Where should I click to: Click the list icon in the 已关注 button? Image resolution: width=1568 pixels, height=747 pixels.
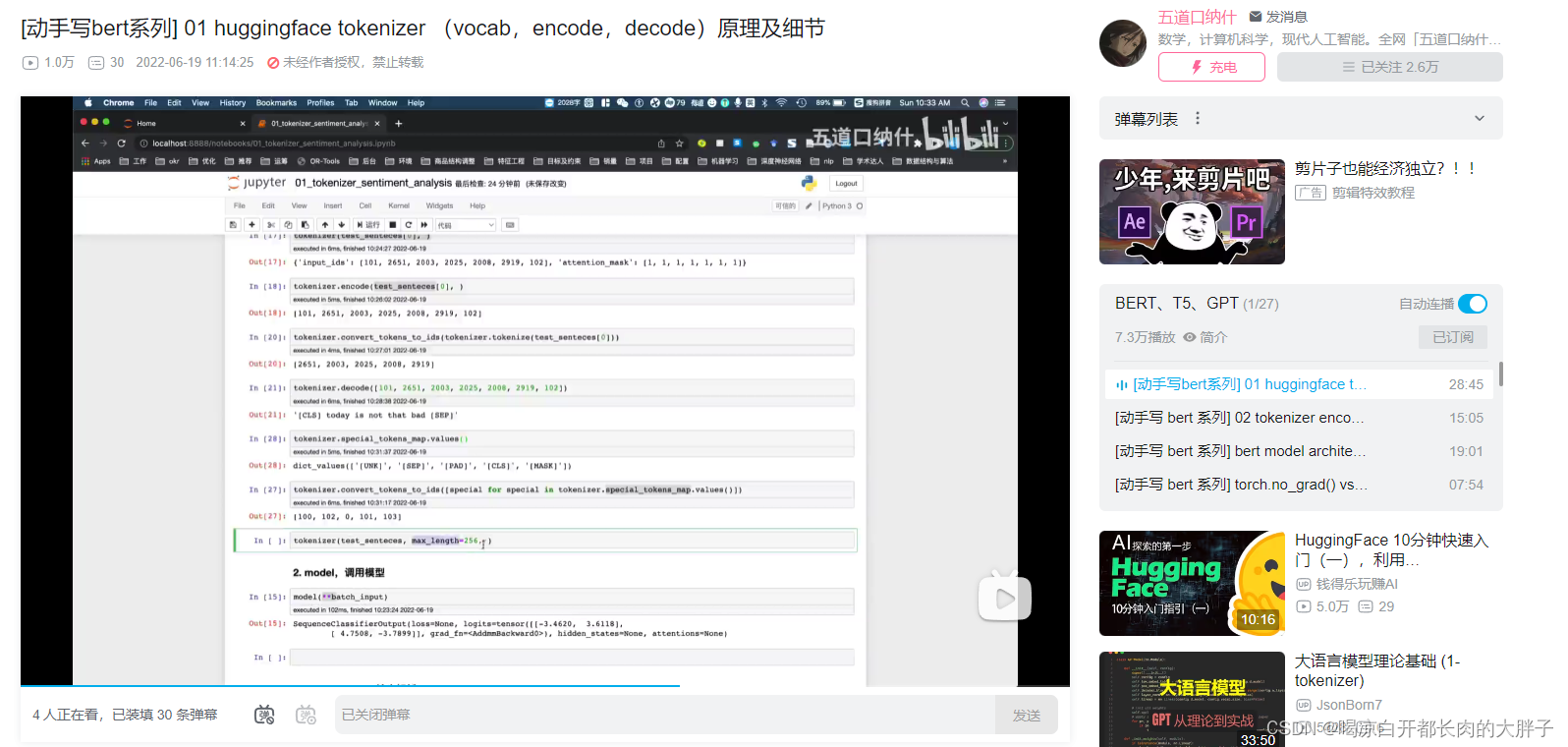pos(1348,67)
